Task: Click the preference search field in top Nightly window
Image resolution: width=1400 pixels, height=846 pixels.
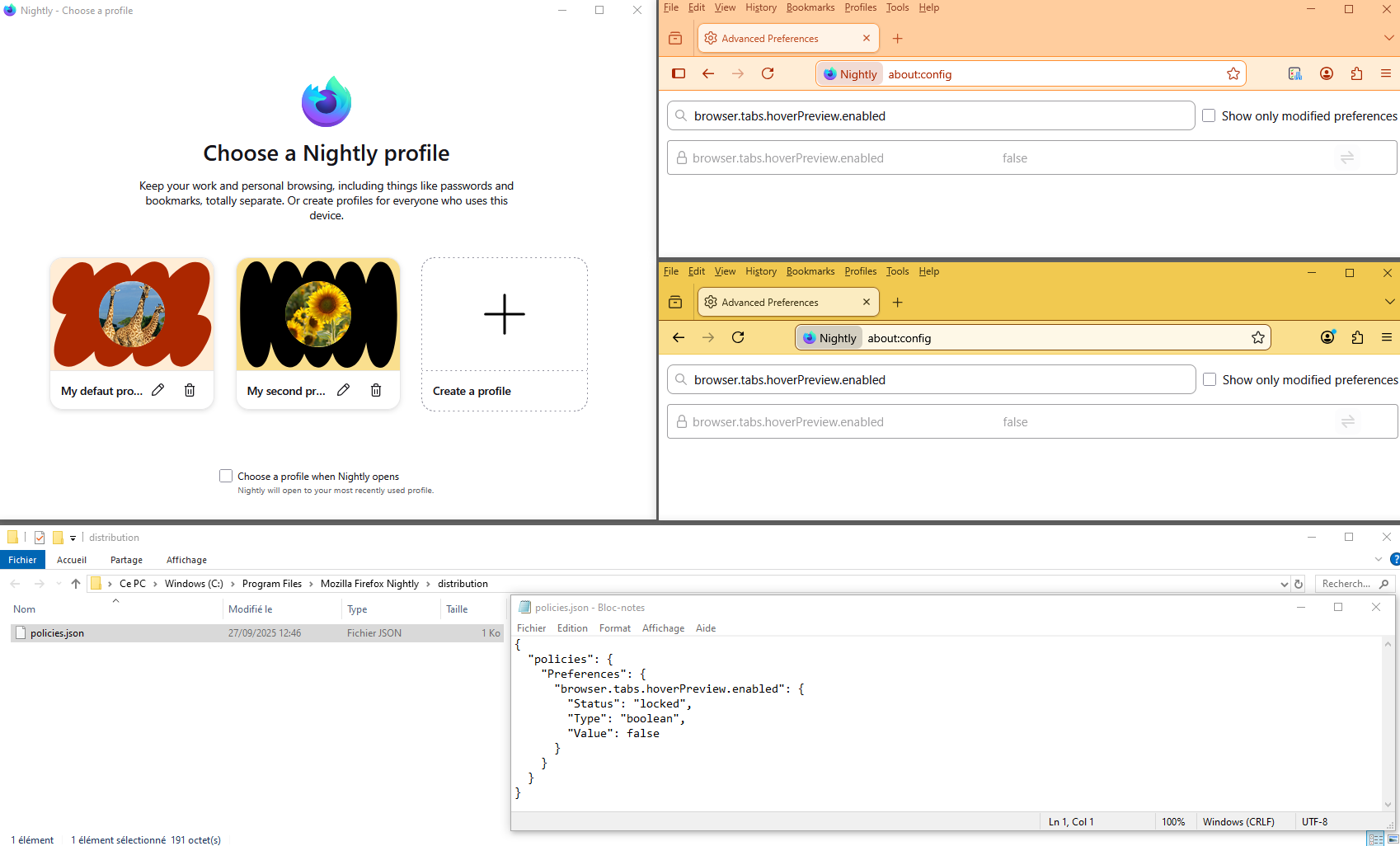Action: coord(931,115)
